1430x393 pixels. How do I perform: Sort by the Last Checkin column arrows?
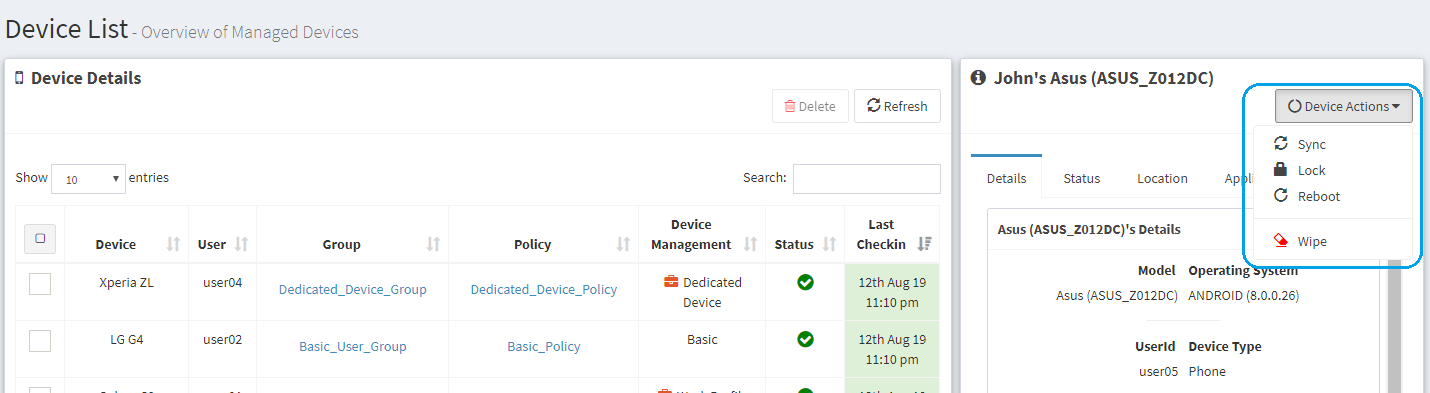click(x=924, y=244)
